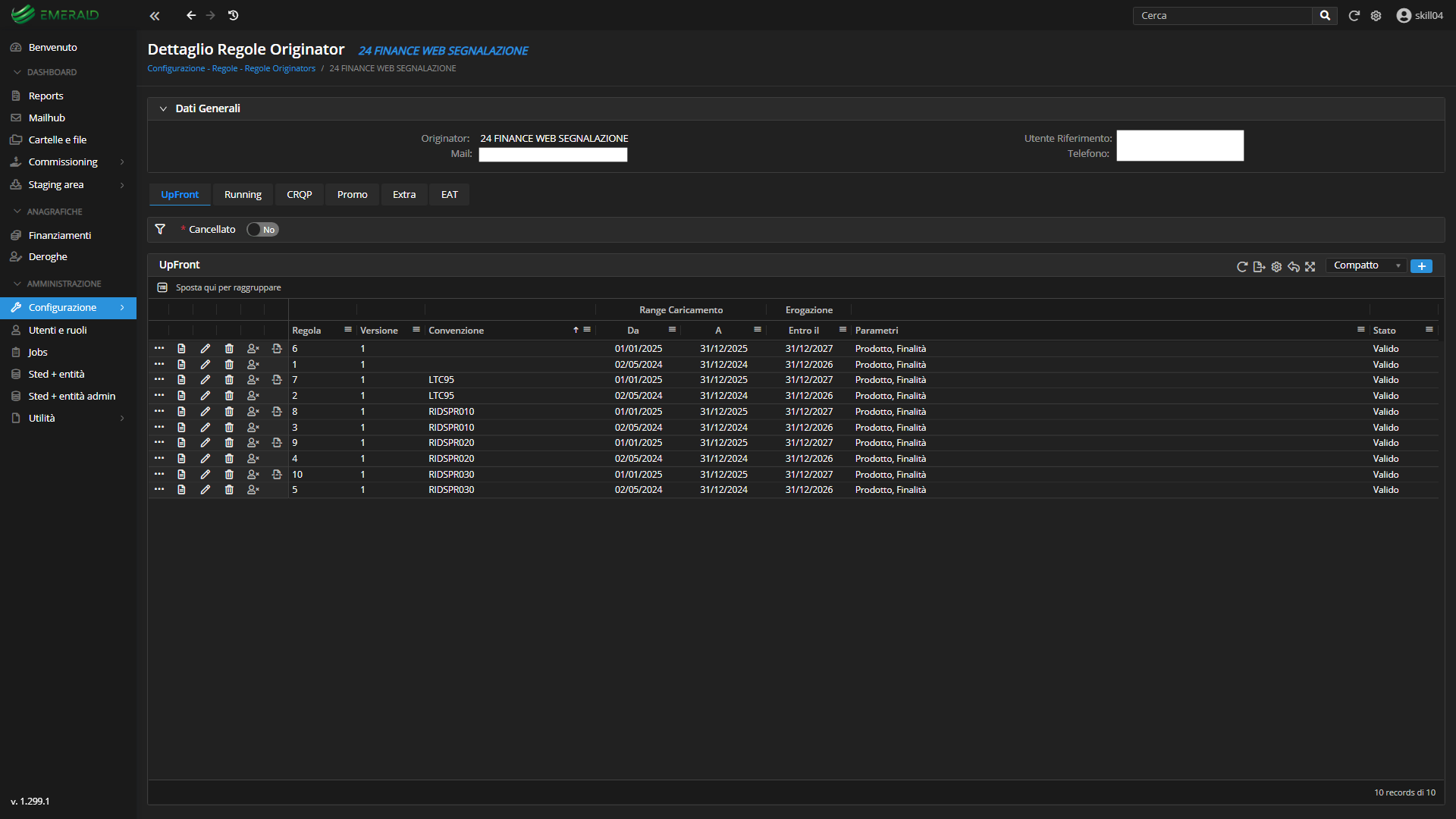
Task: Go back with the left arrow icon
Action: coord(191,15)
